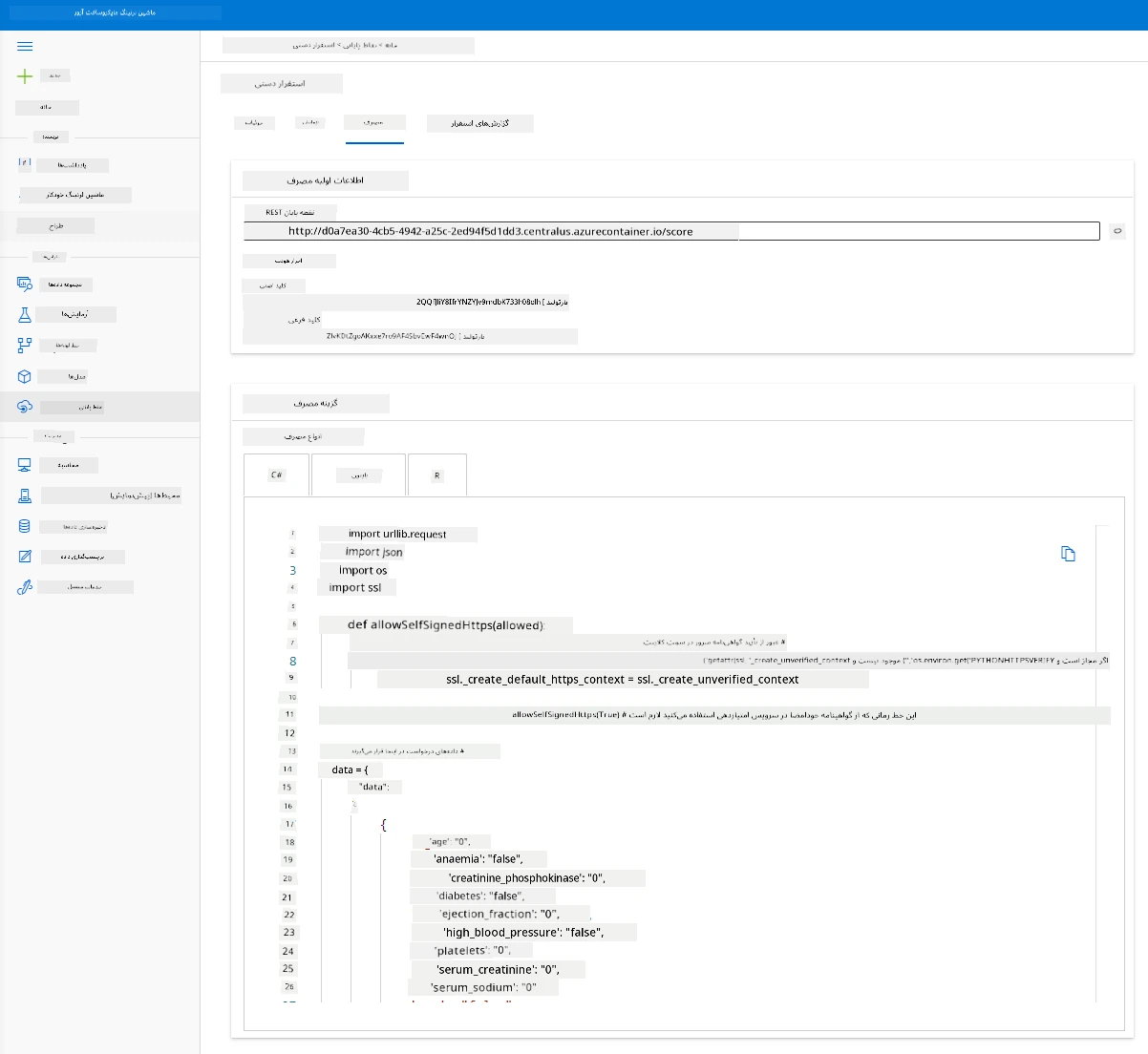Click the REST endpoint URL field
Viewport: 1148px width, 1054px height.
click(671, 231)
